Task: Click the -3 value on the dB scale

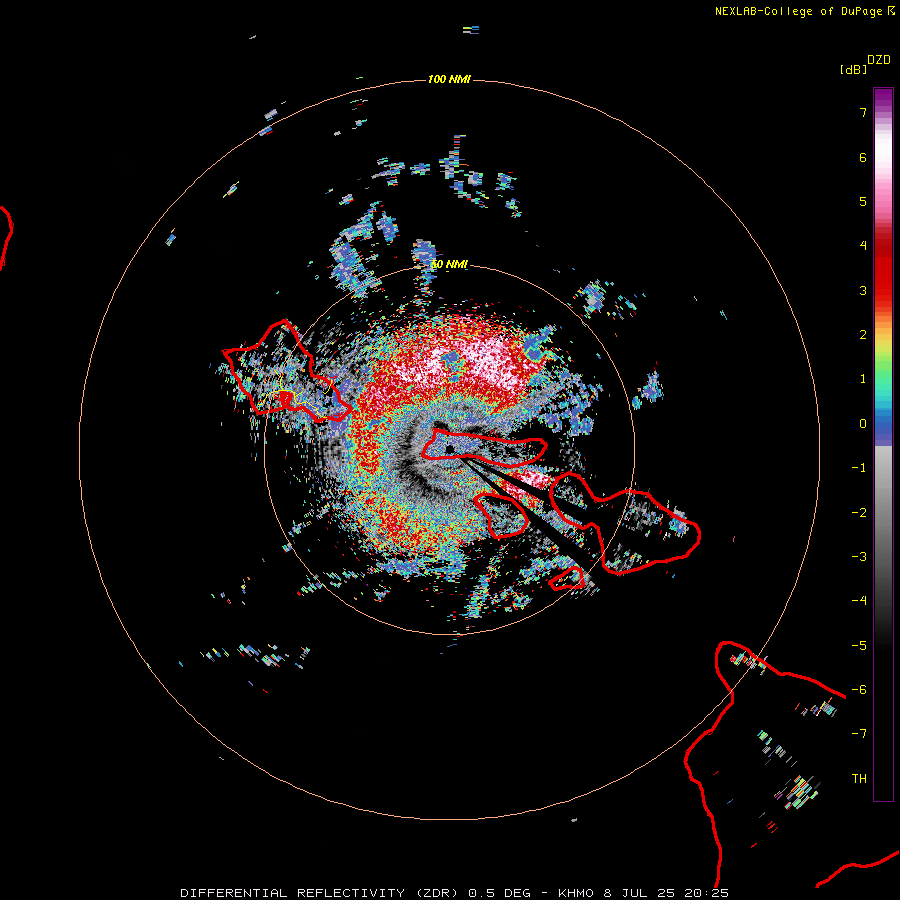Action: [x=859, y=557]
